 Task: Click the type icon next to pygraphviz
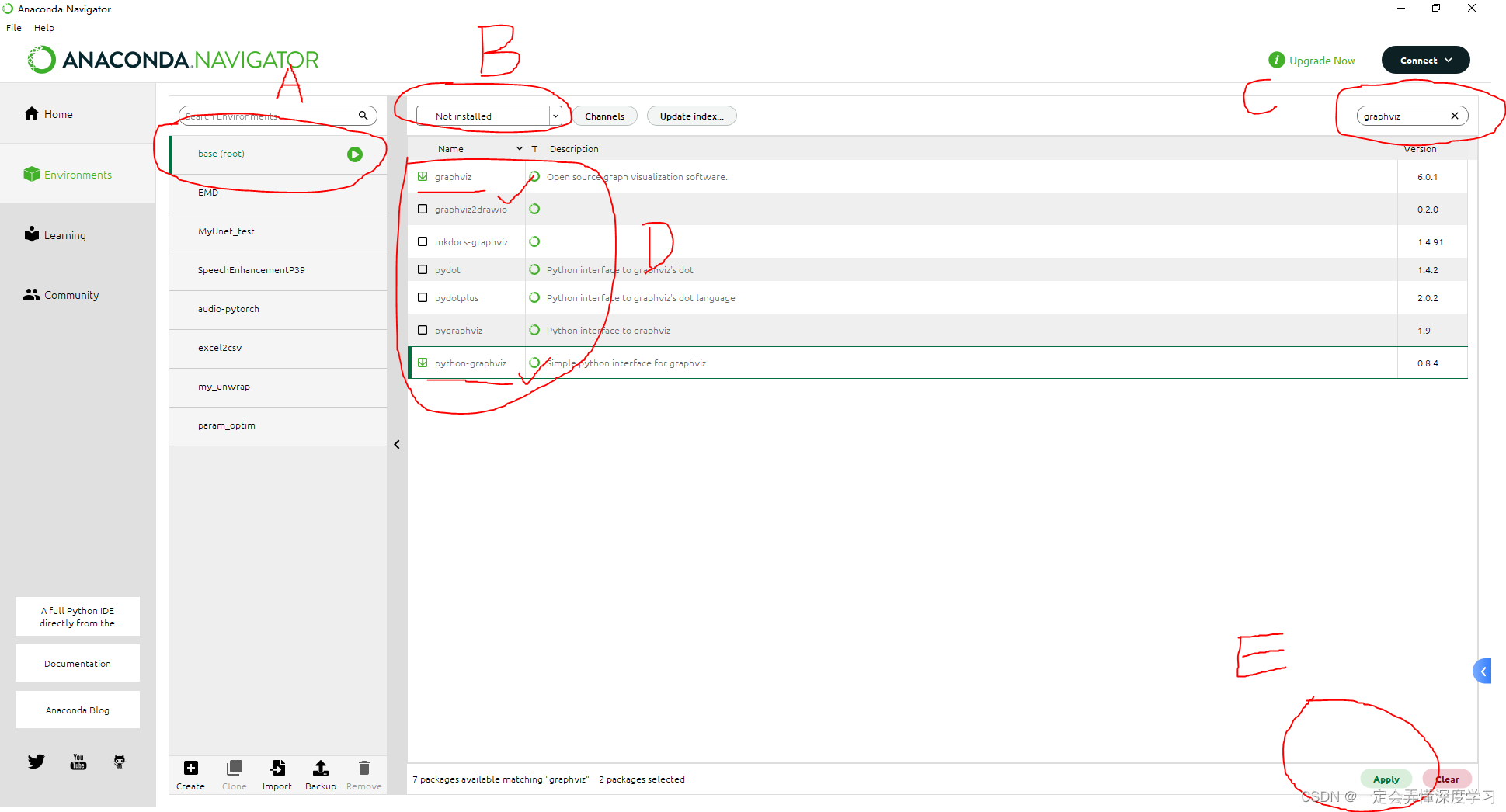pos(534,330)
